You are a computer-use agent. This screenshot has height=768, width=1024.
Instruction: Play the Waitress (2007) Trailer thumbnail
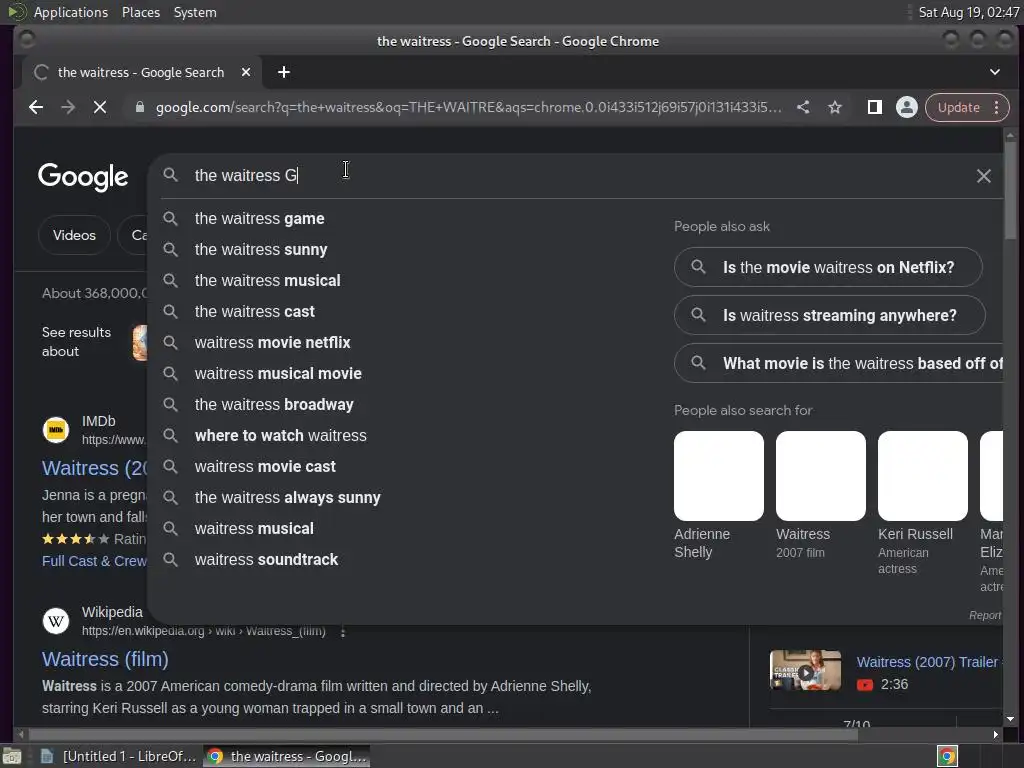(805, 671)
